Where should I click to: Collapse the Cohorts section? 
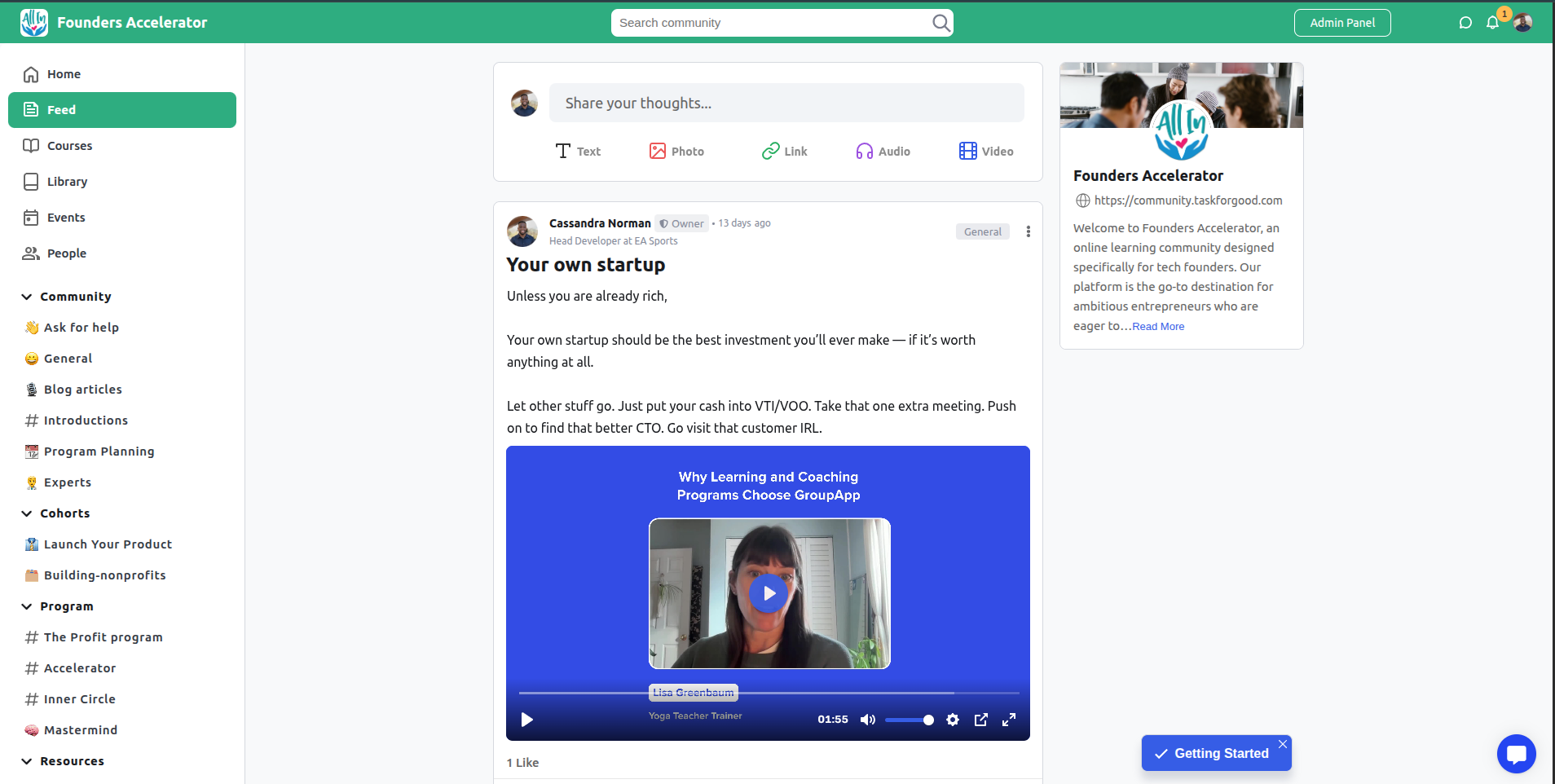pos(27,513)
